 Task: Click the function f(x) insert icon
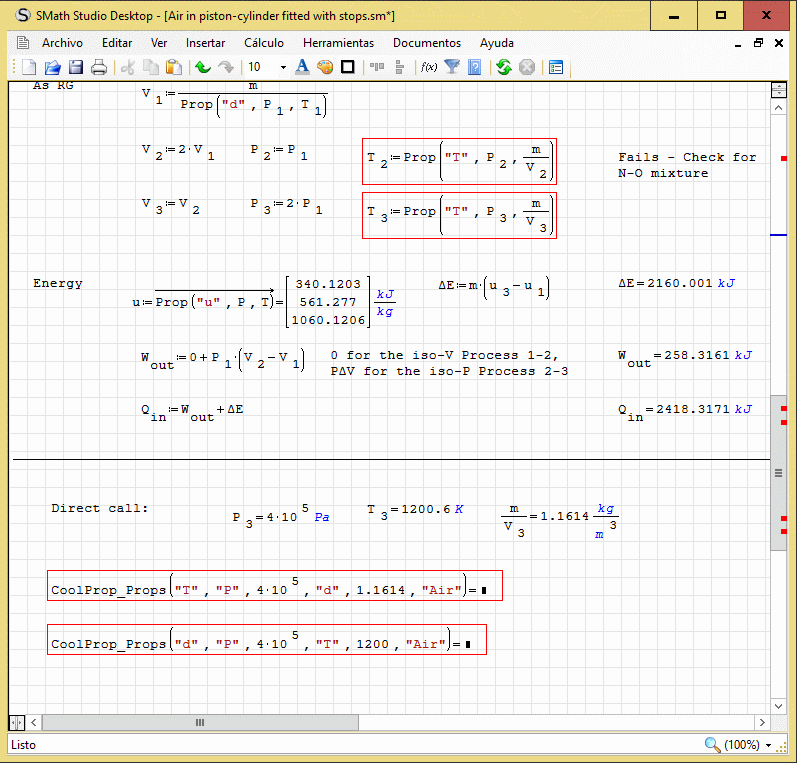click(x=429, y=67)
